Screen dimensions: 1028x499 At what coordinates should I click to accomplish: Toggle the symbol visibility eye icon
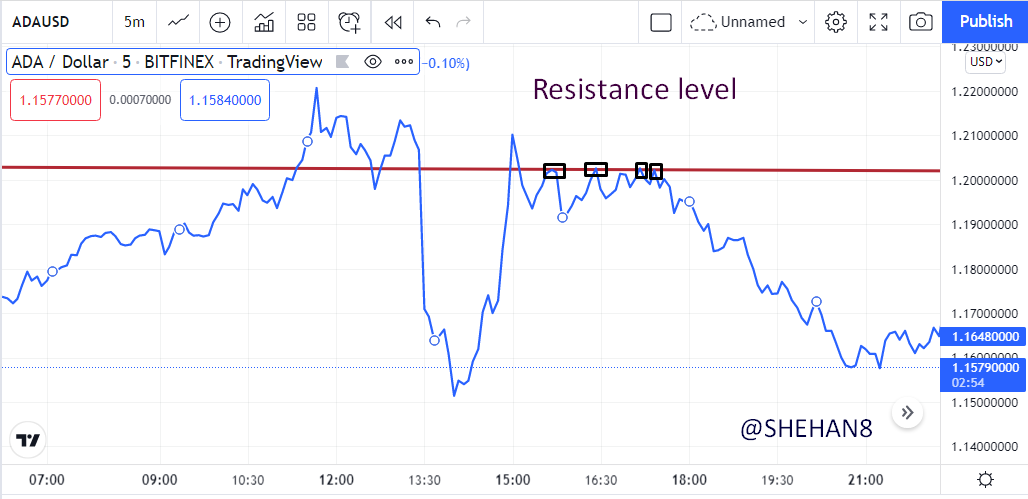373,62
